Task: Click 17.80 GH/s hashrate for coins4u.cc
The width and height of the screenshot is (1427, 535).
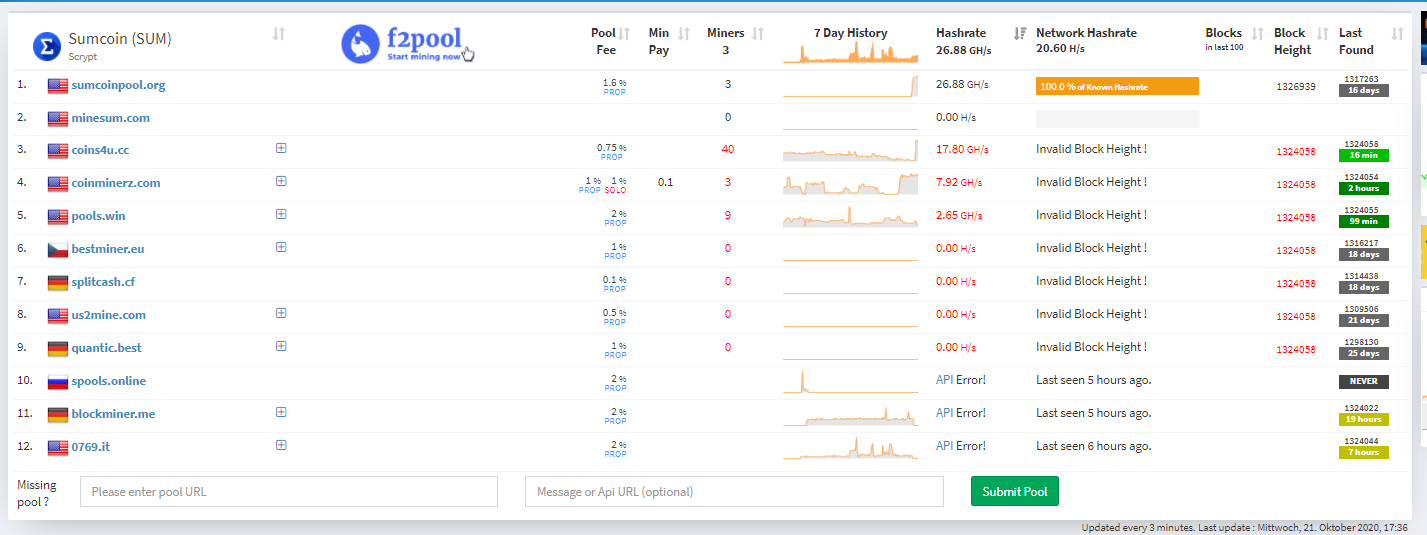Action: tap(962, 150)
